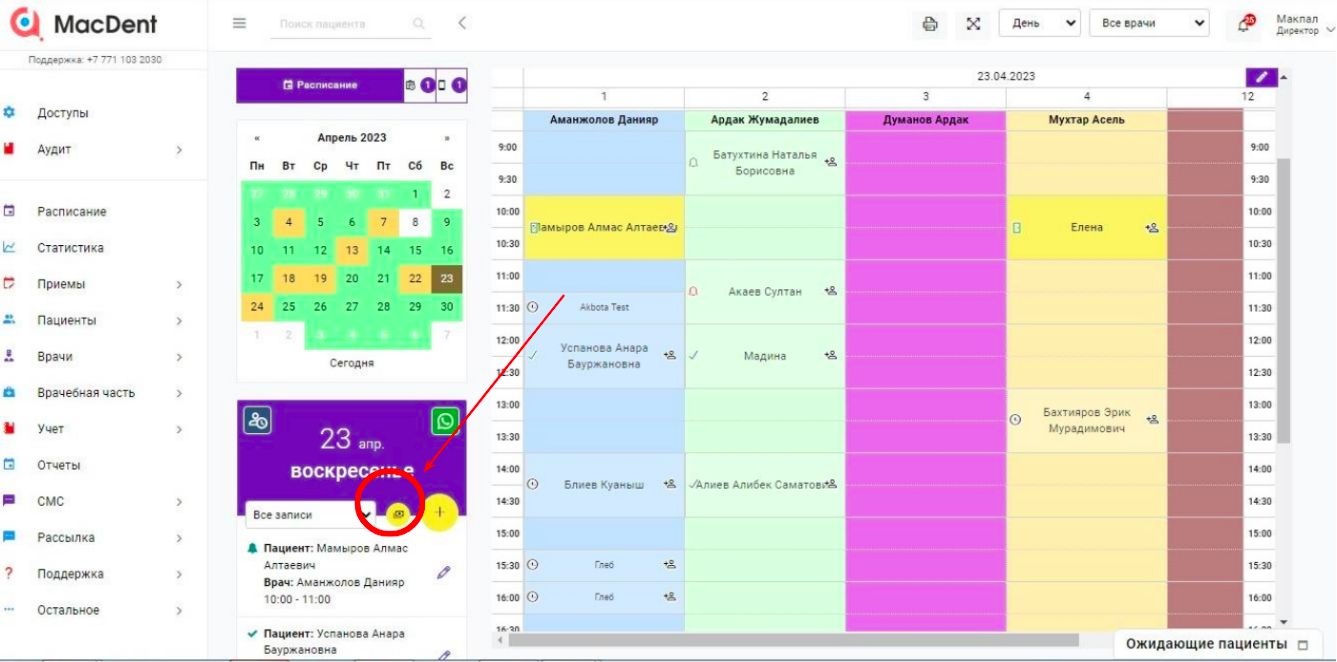Click the small yellow view toggle circled in red
This screenshot has width=1337, height=662.
coord(398,513)
